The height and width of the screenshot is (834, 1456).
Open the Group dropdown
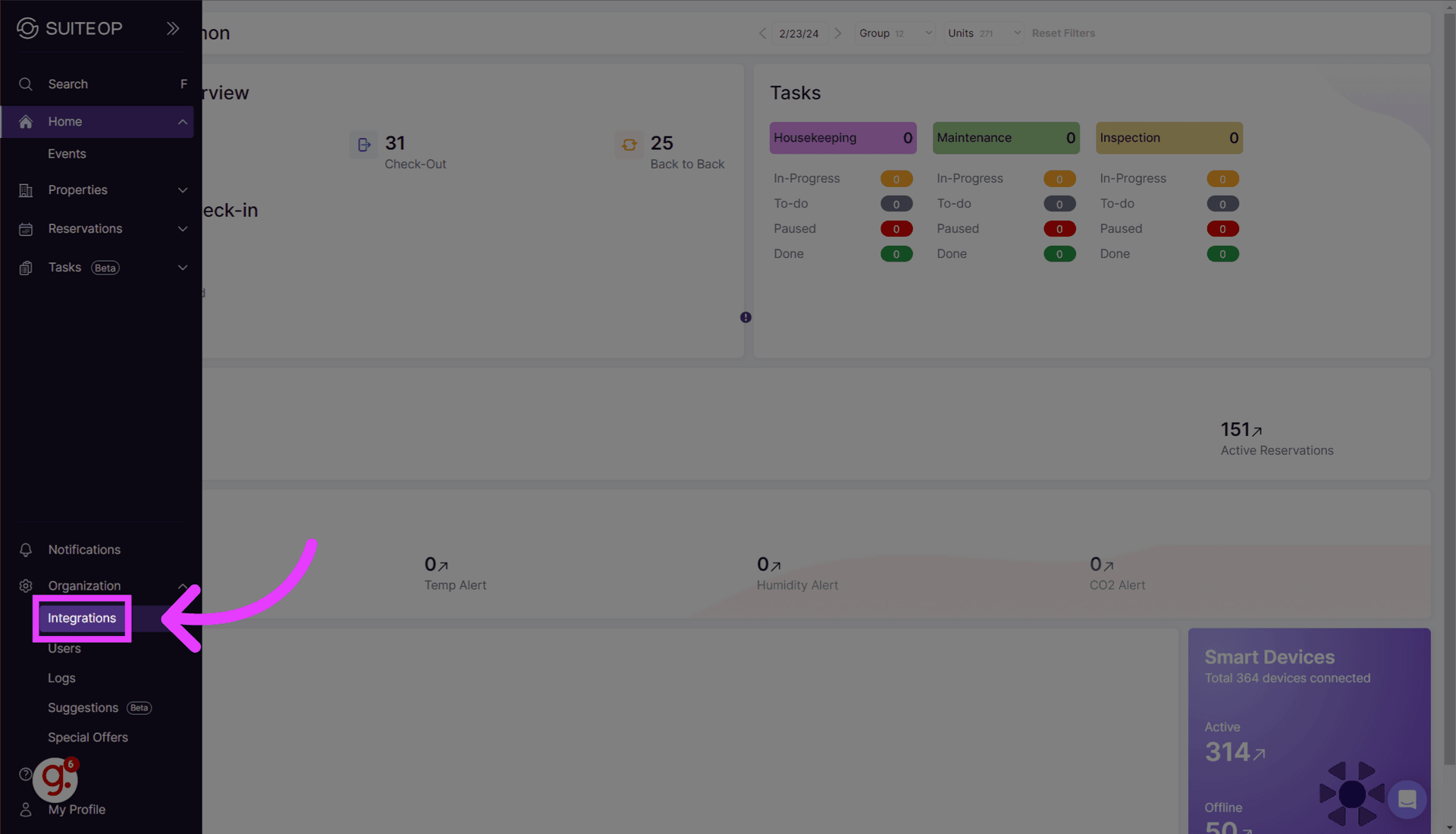tap(894, 33)
